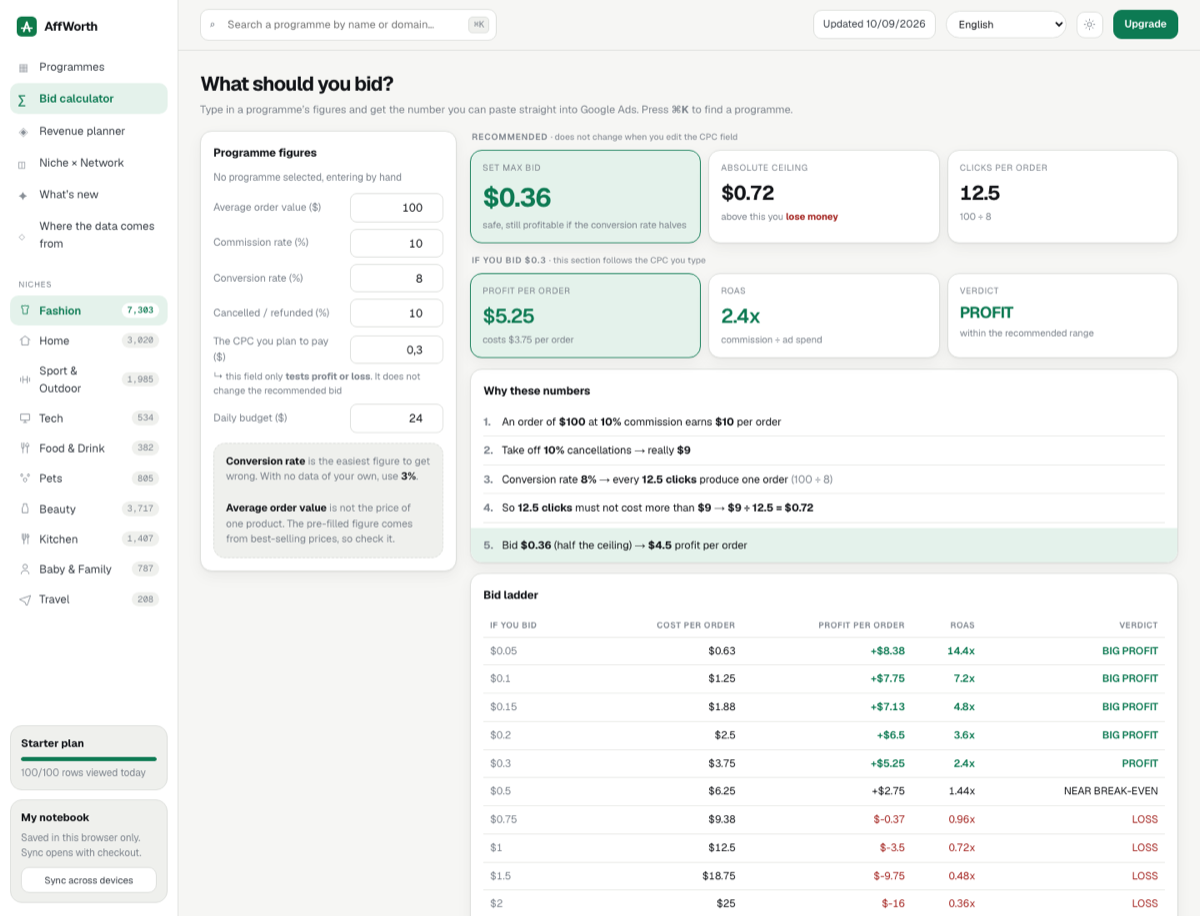
Task: Click the ROAS 2.4x card
Action: [x=824, y=316]
